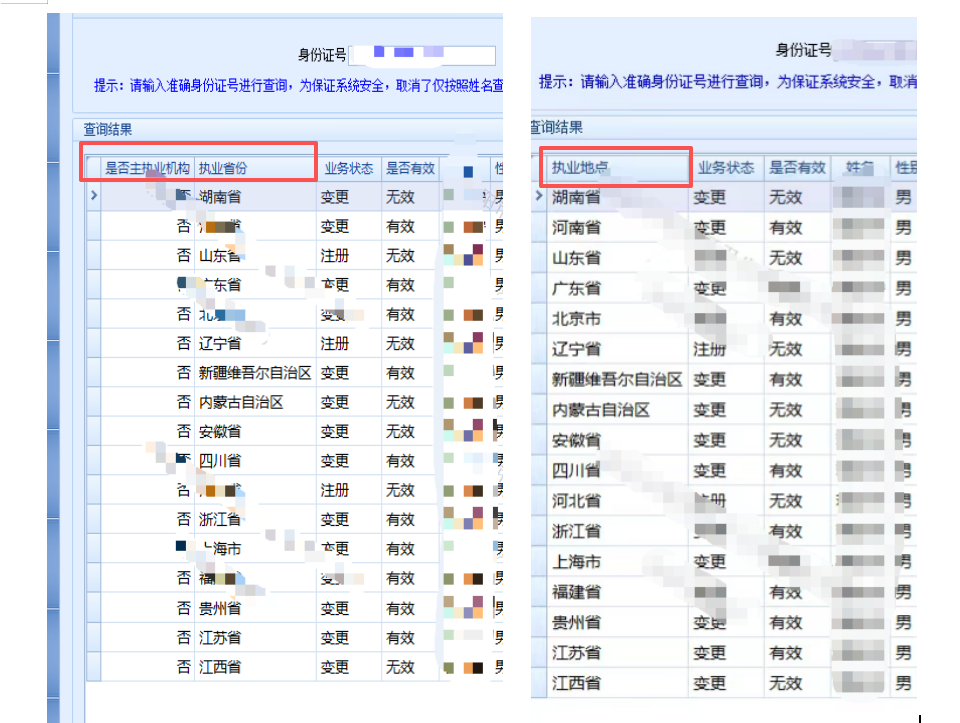
Task: Sort by 是否主执业机构 column header
Action: (147, 168)
